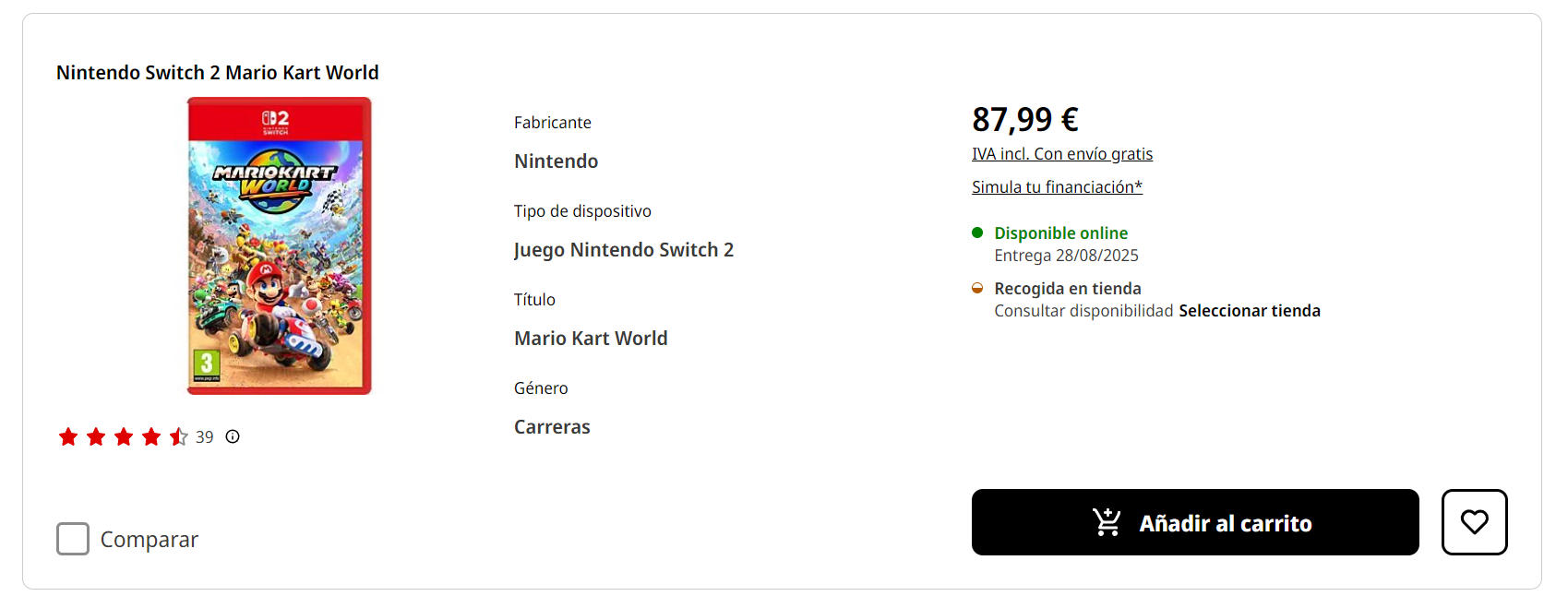Image resolution: width=1568 pixels, height=608 pixels.
Task: Click the 'Disponible online' availability text
Action: [x=1060, y=233]
